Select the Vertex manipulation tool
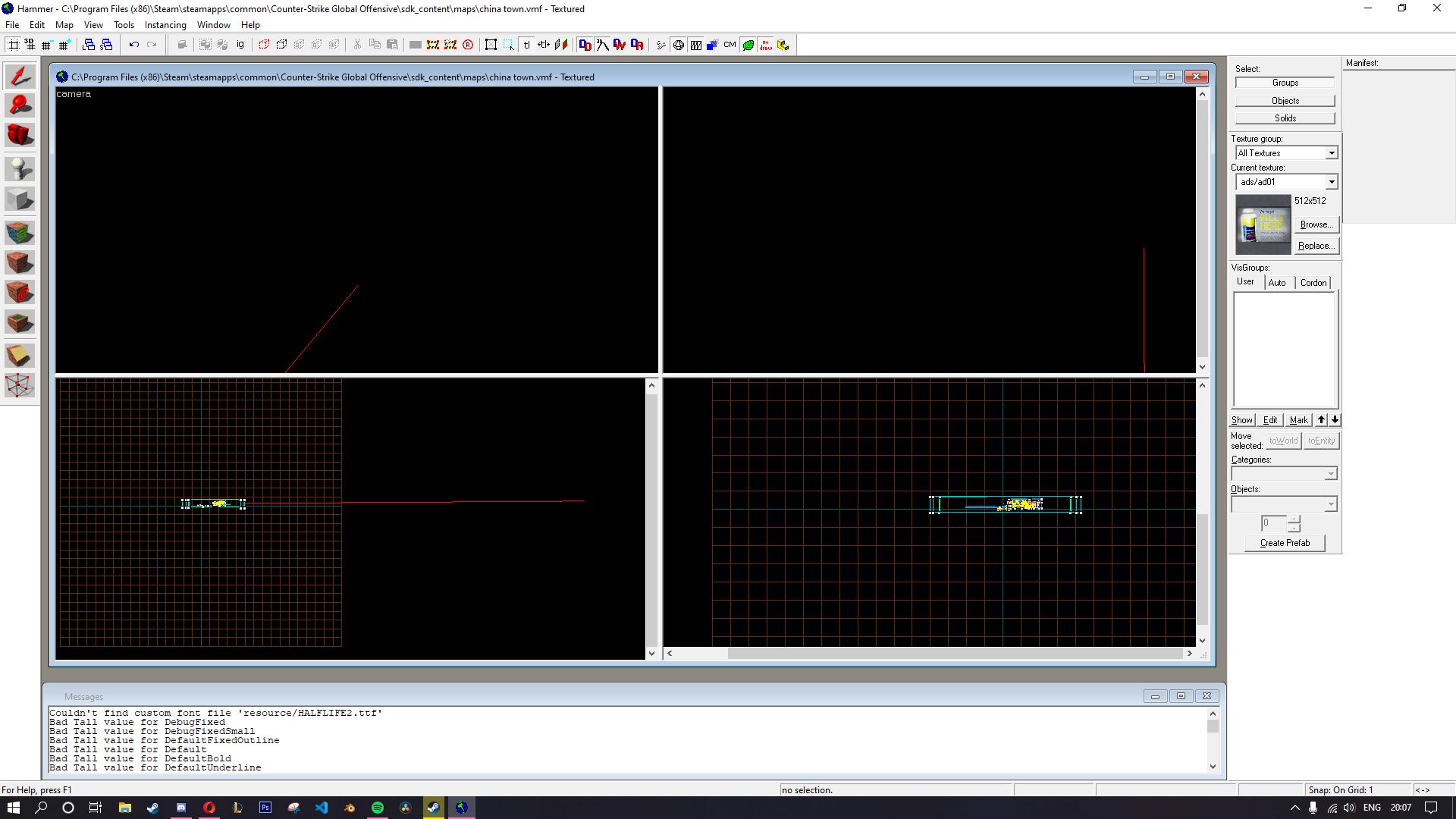 tap(20, 385)
